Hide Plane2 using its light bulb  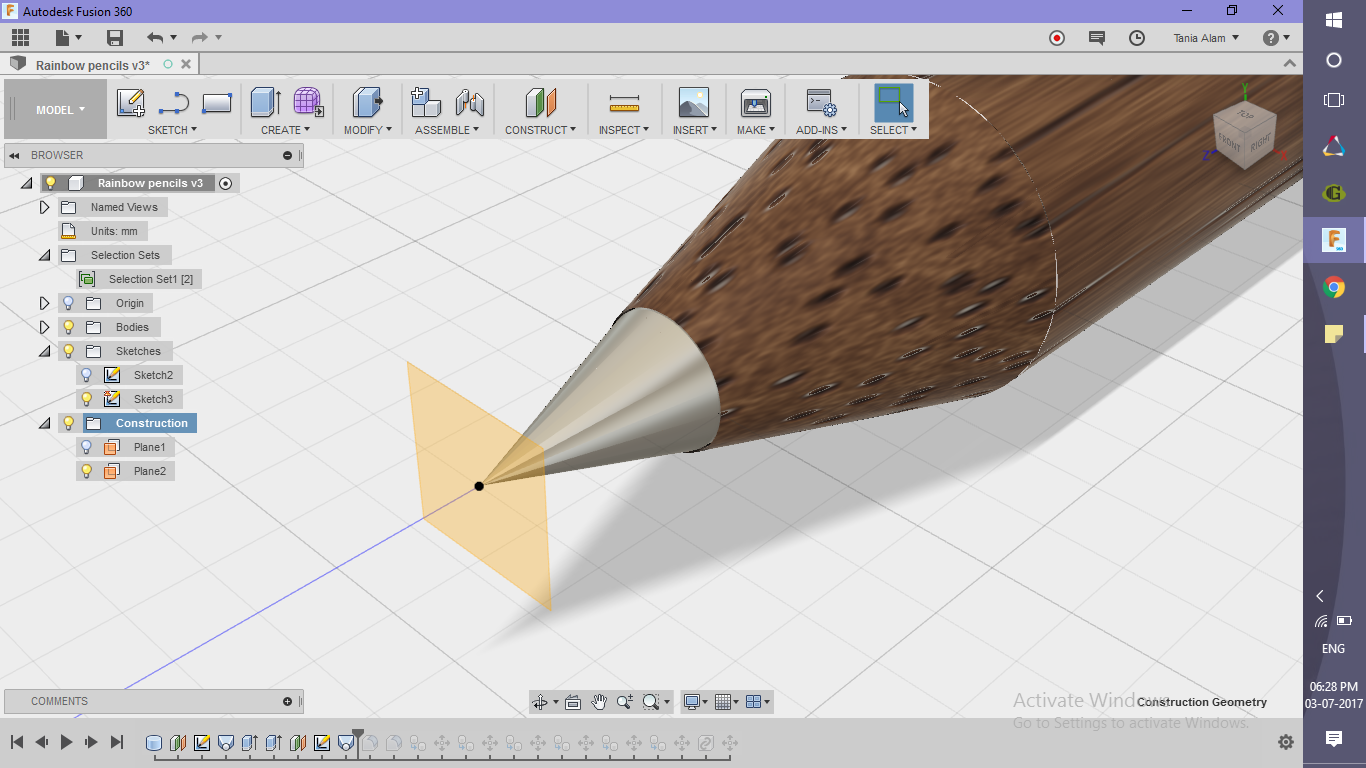86,471
